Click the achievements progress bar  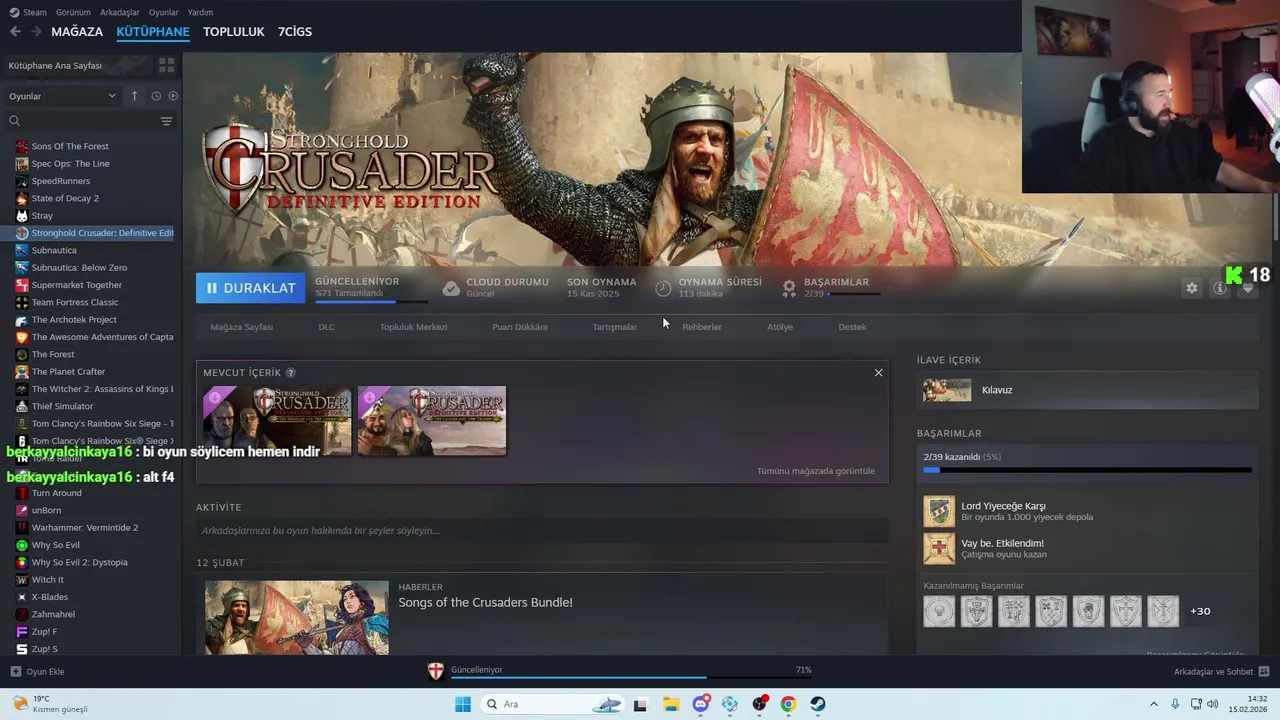(1088, 470)
